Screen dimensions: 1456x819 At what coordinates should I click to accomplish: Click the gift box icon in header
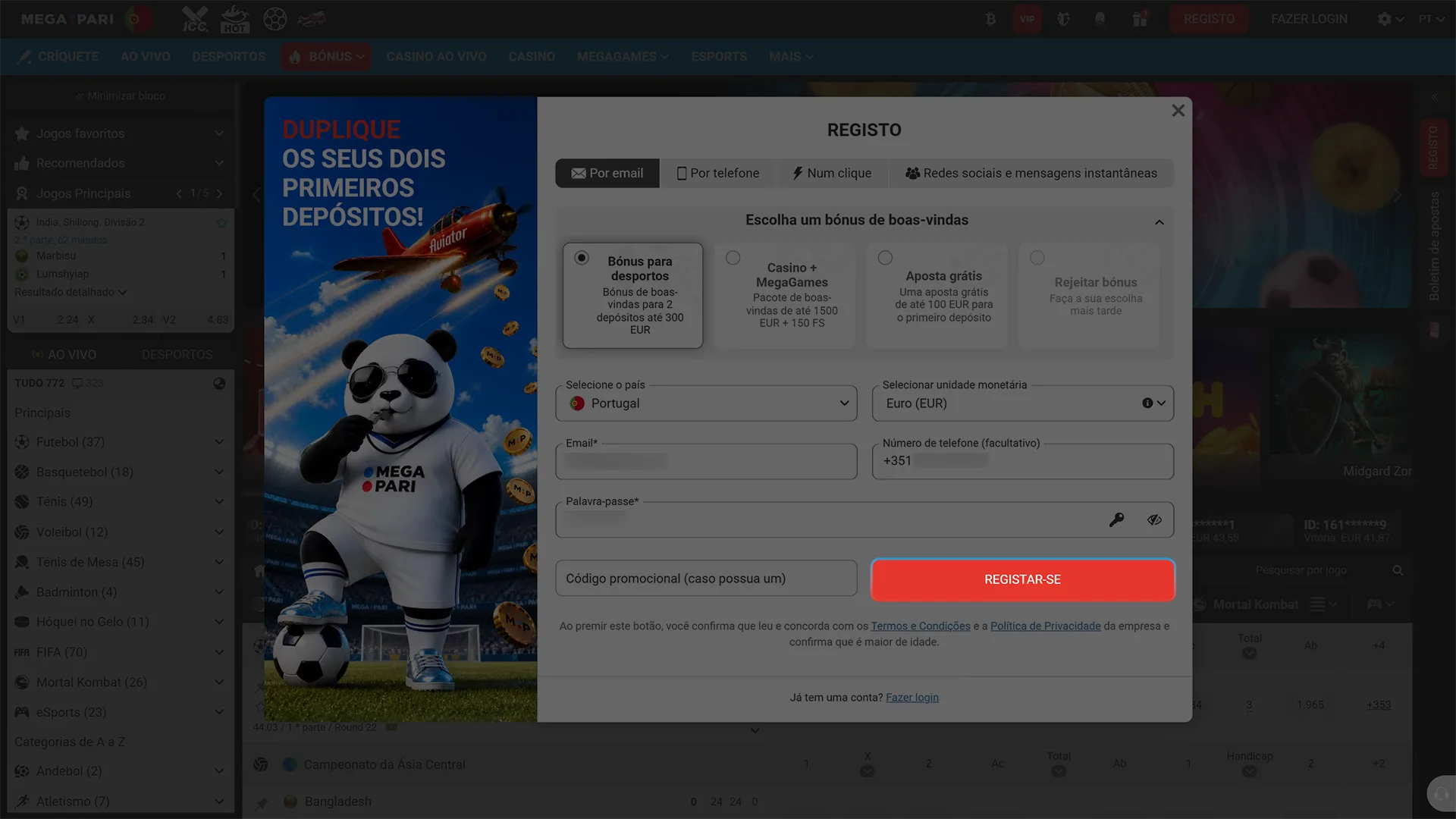[x=1140, y=19]
